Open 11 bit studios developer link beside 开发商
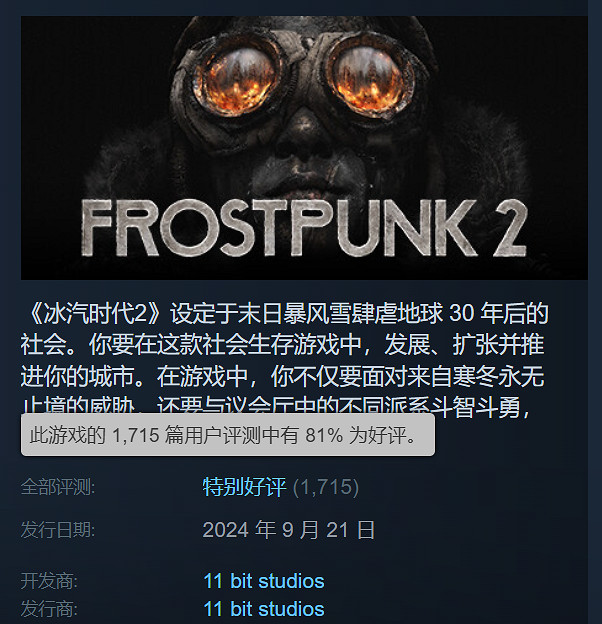Screen dimensions: 602x624 coord(264,581)
